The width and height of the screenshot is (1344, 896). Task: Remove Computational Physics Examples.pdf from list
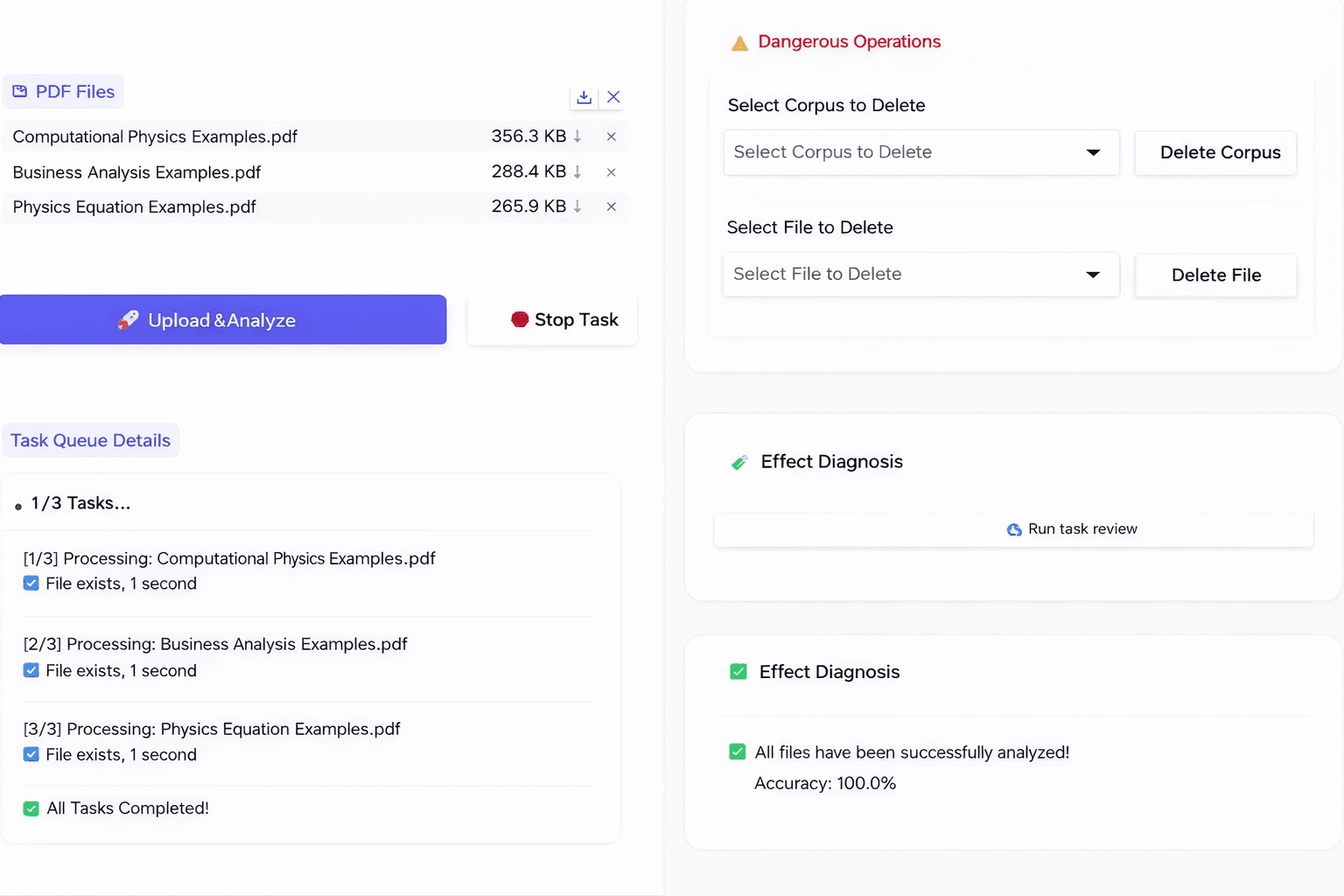pyautogui.click(x=612, y=136)
